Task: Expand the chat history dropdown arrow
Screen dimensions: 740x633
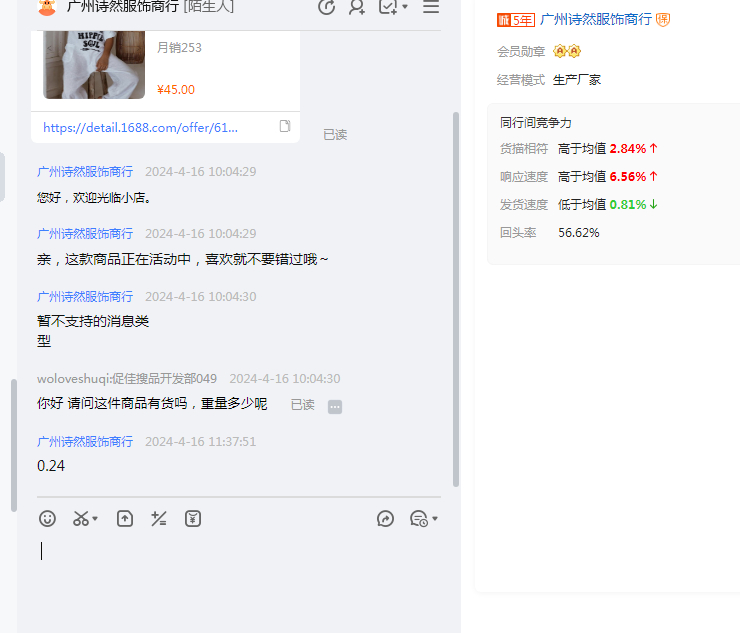Action: [435, 519]
